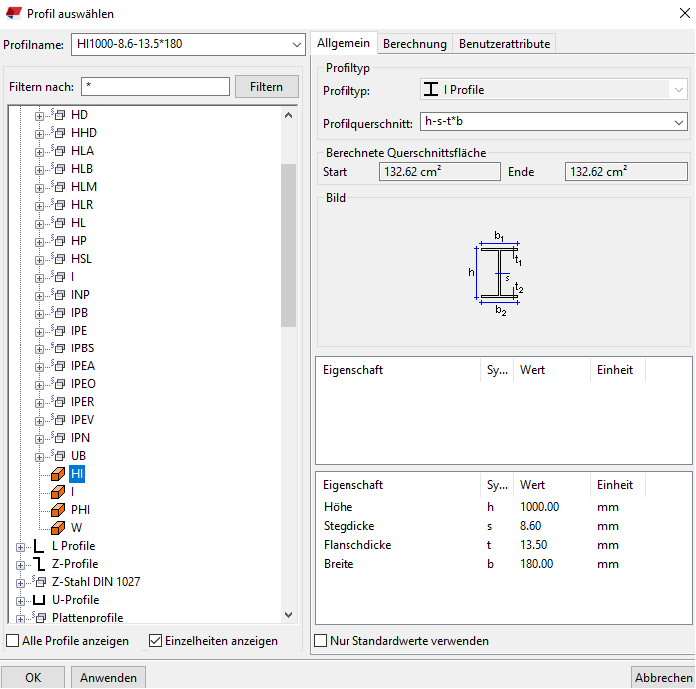696x689 pixels.
Task: Click the orange W parametric profile icon
Action: tap(58, 528)
